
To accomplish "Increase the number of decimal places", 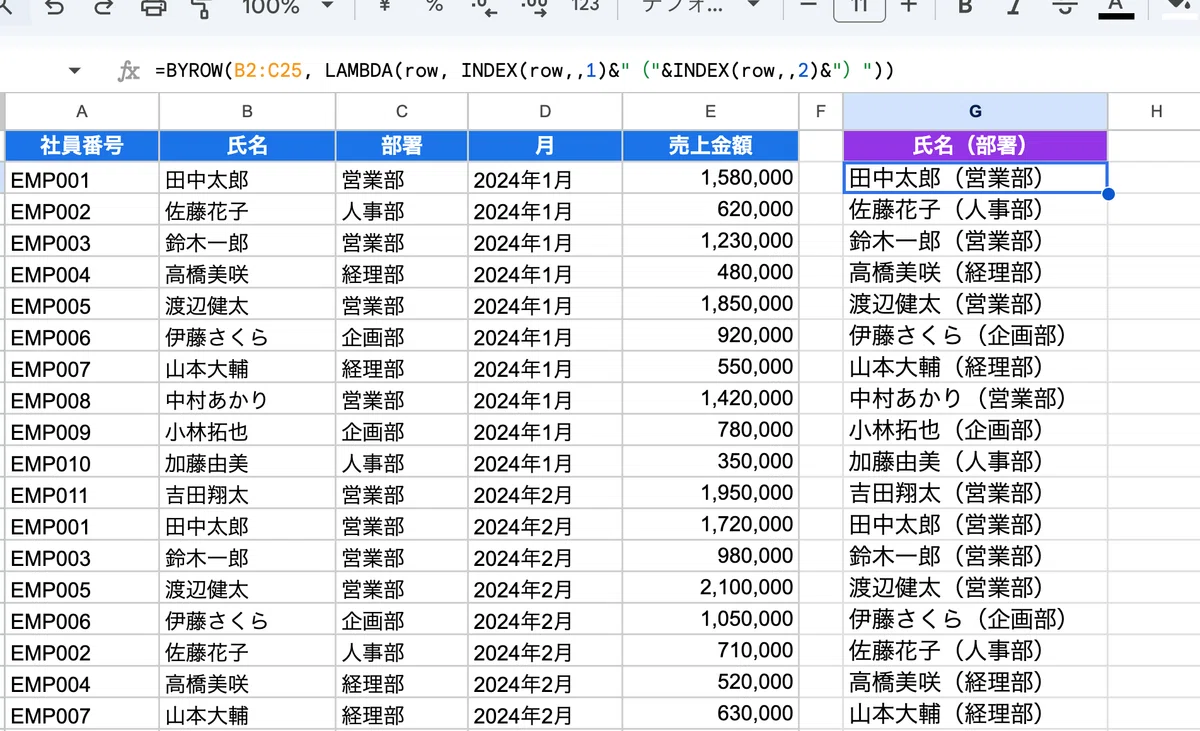I will point(535,8).
